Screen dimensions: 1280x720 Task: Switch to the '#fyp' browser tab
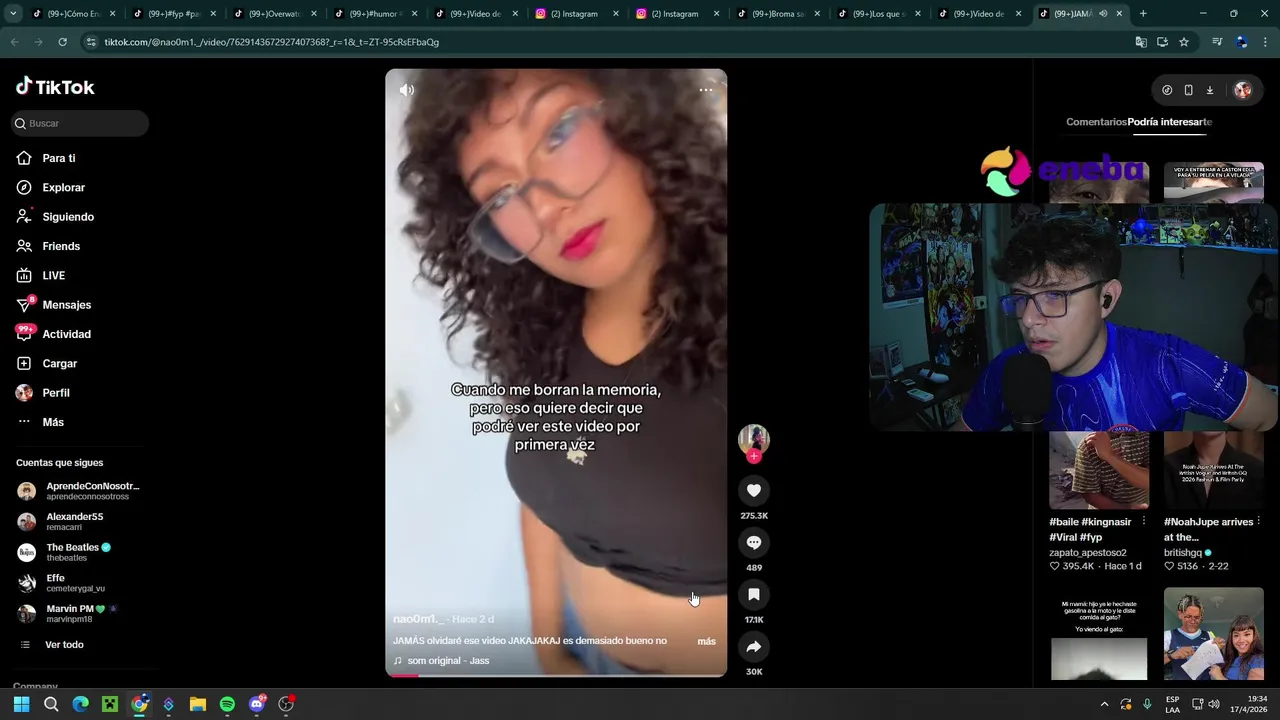tap(174, 14)
